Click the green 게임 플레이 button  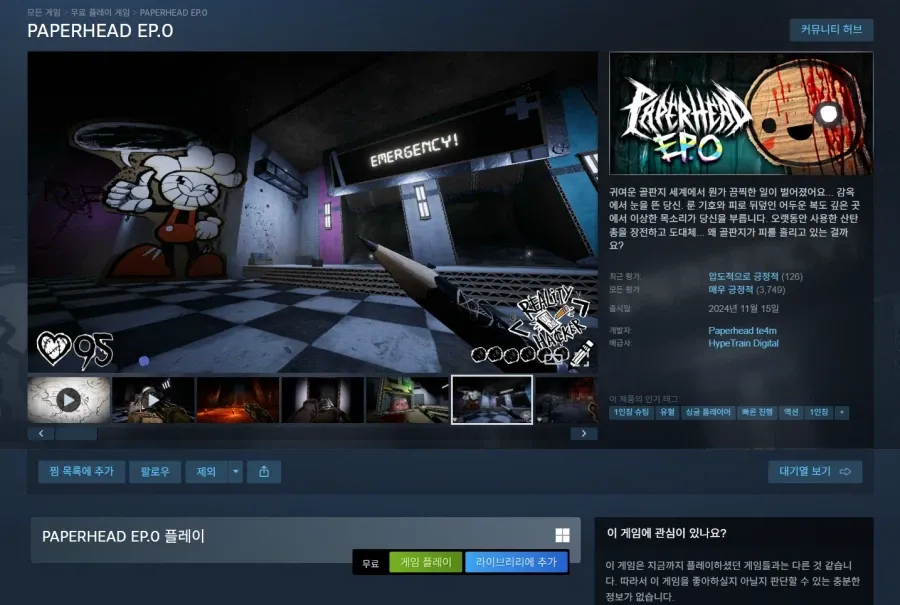[x=425, y=563]
